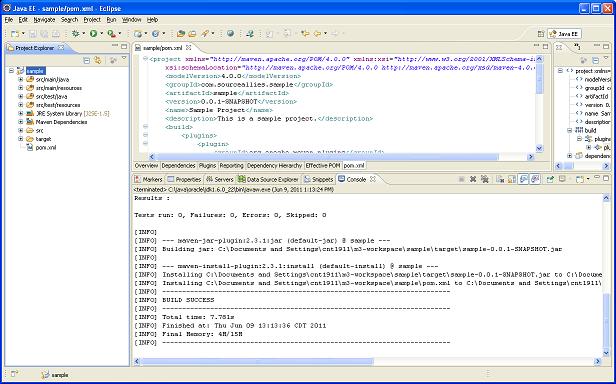Viewport: 616px width, 384px height.
Task: Fold the build element in editor gutter
Action: (x=145, y=127)
